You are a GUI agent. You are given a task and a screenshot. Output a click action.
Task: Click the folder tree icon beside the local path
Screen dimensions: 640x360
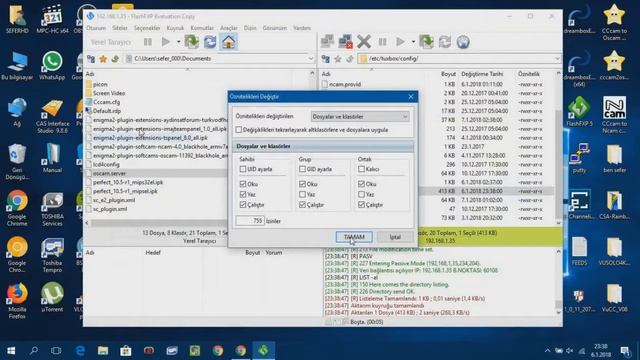[91, 59]
